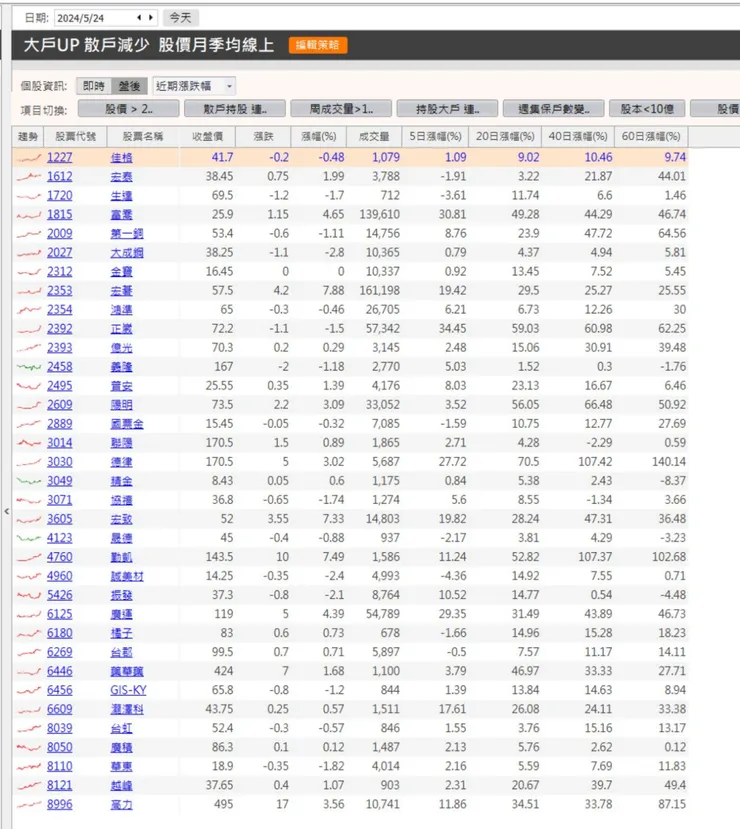Click trend sparkline for stock 2609

(x=29, y=405)
